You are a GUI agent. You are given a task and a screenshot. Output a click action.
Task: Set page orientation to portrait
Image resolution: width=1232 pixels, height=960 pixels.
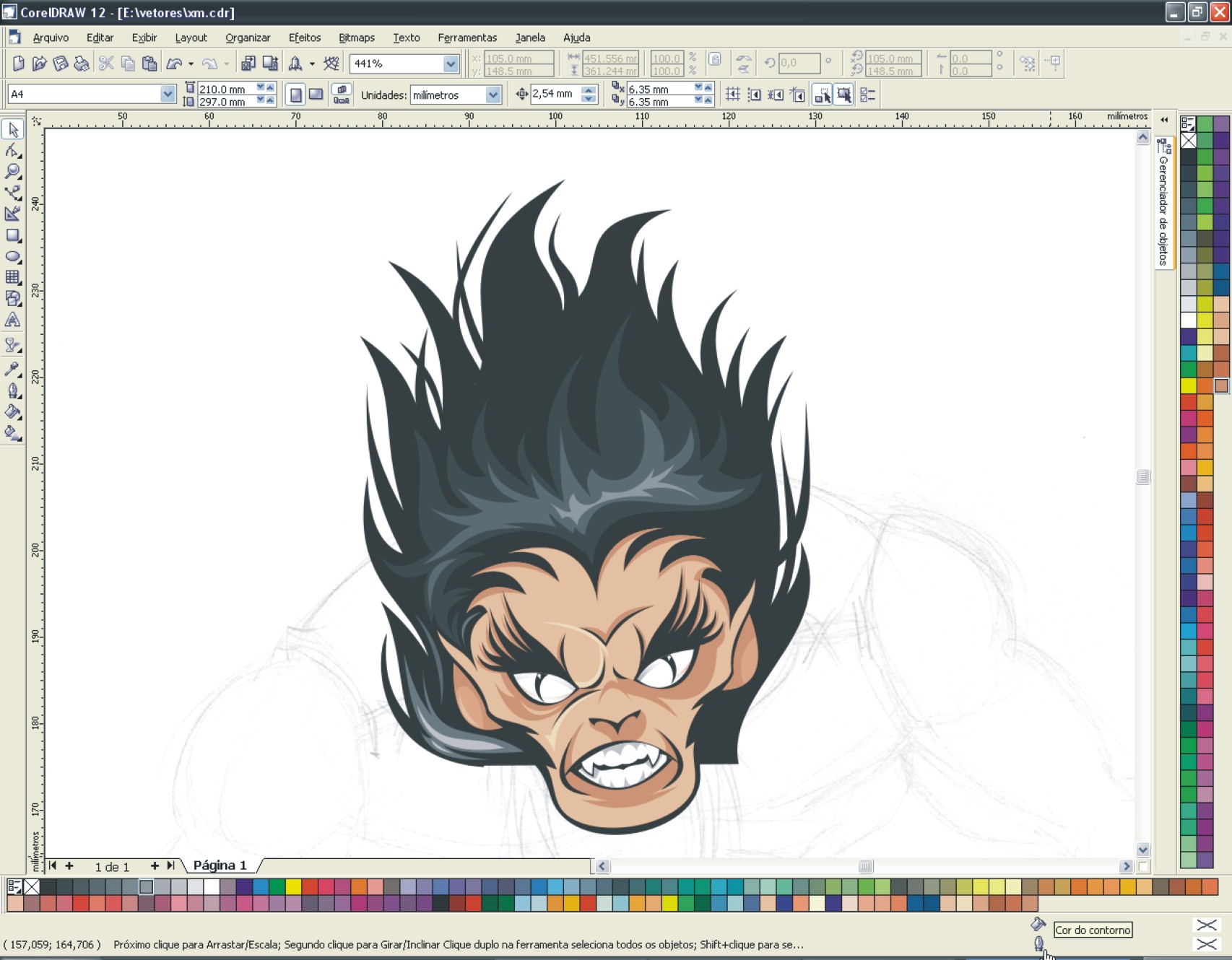[295, 95]
